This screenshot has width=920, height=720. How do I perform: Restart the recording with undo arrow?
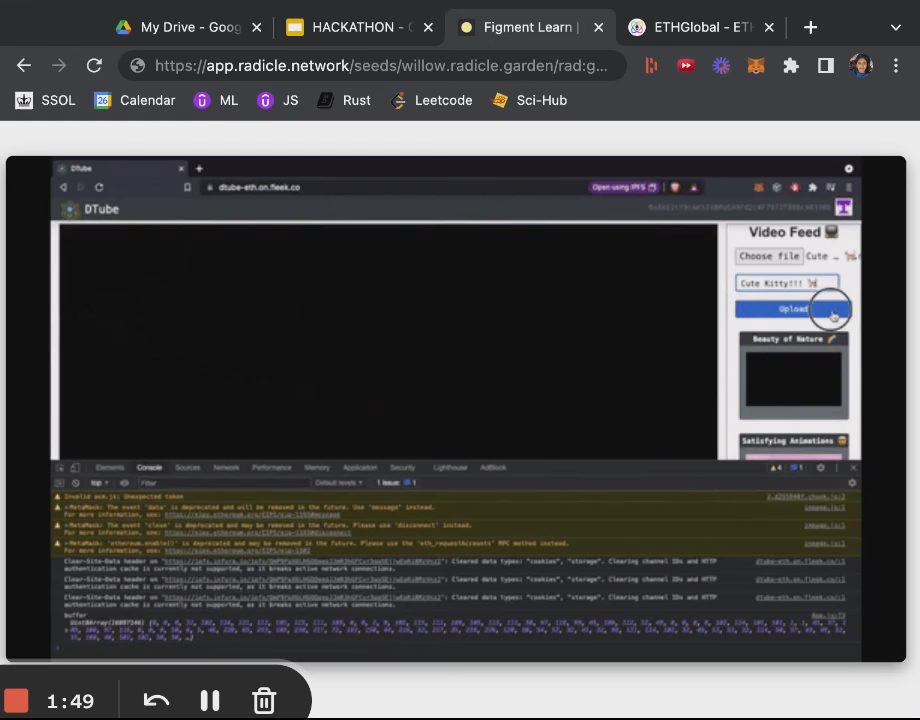pyautogui.click(x=156, y=700)
